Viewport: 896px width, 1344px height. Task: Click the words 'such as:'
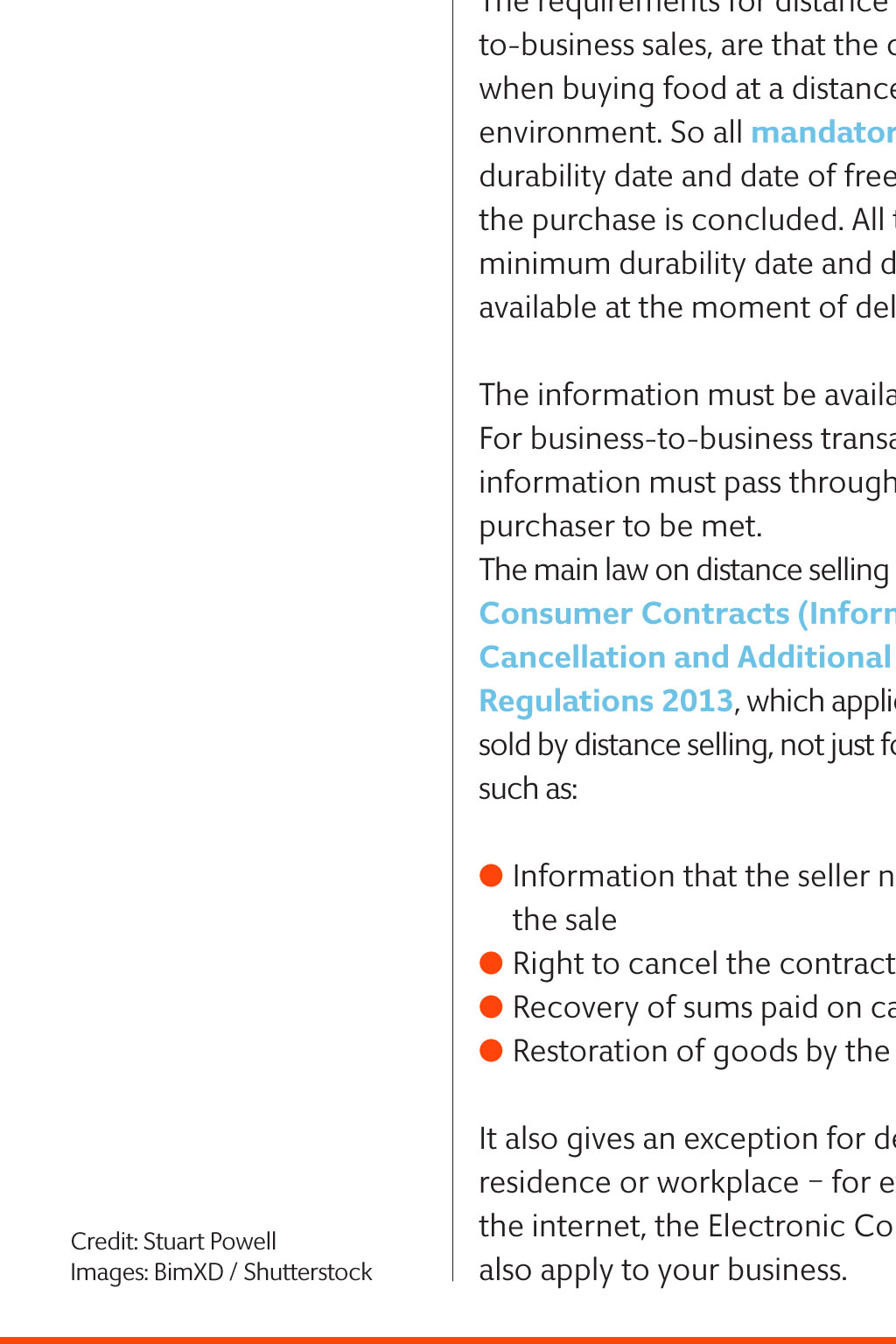pos(528,788)
